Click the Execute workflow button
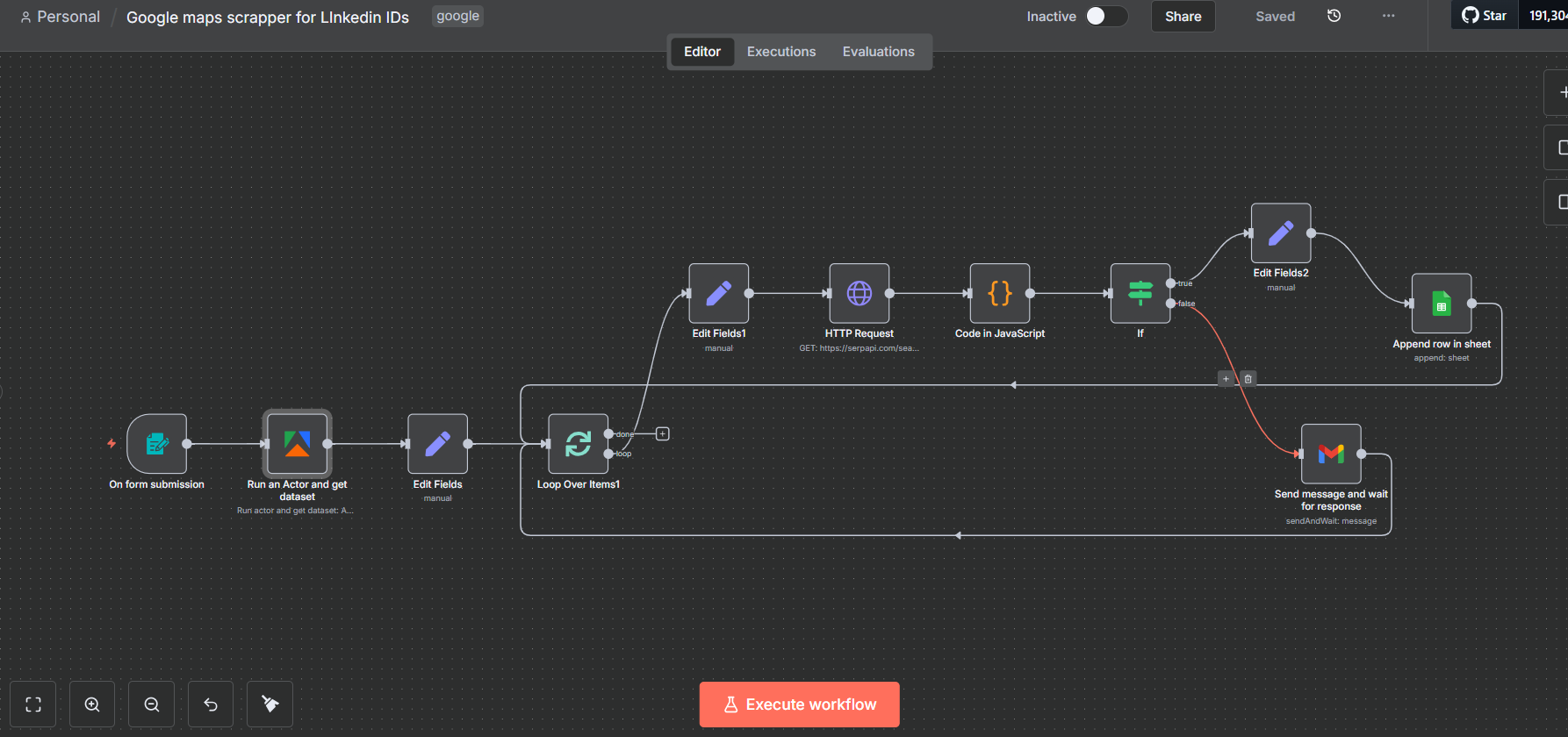1568x737 pixels. [x=800, y=705]
